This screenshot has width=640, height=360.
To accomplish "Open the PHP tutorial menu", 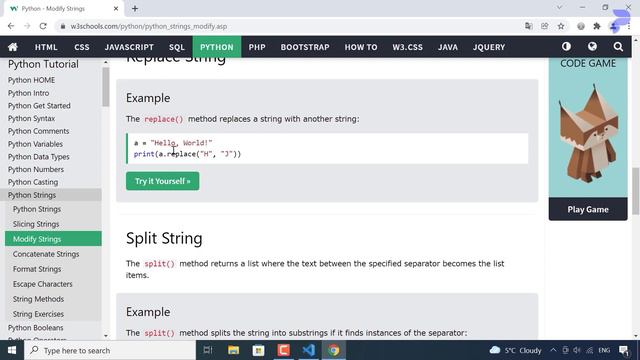I will click(x=257, y=47).
